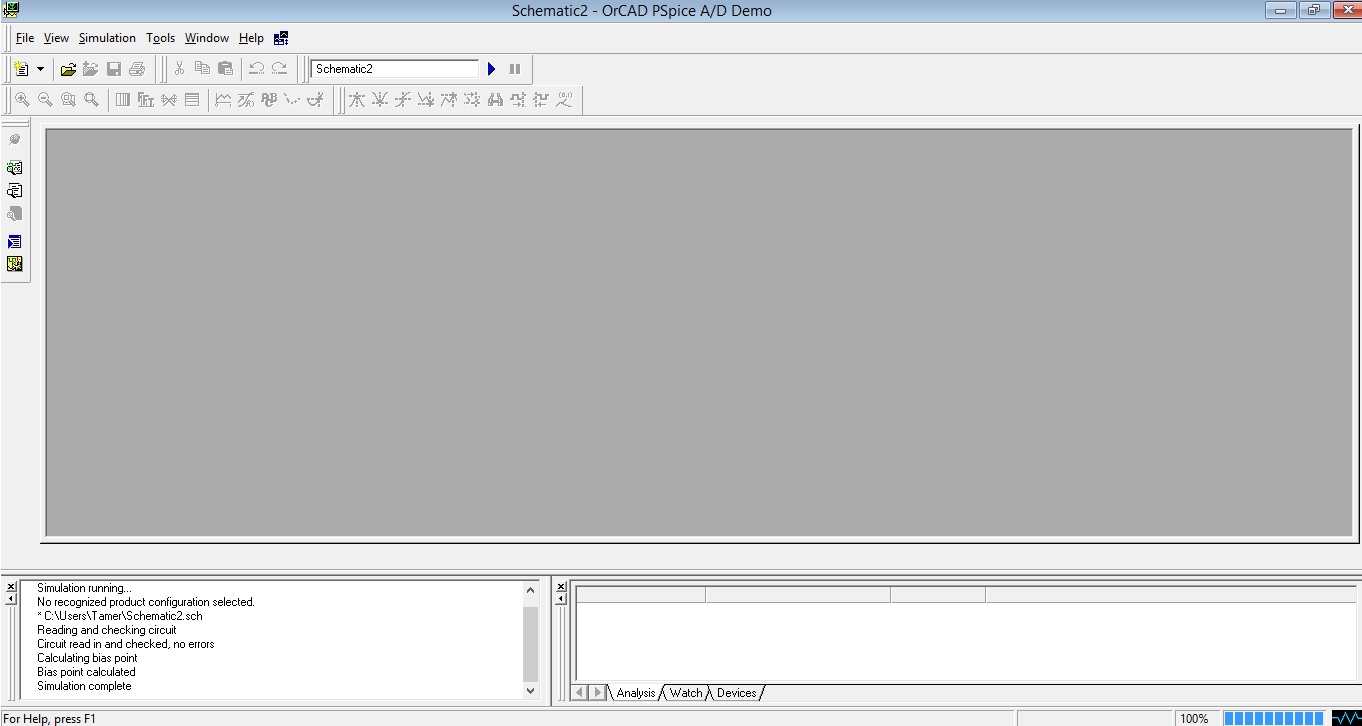Click the Cursor Peak icon

(x=356, y=100)
